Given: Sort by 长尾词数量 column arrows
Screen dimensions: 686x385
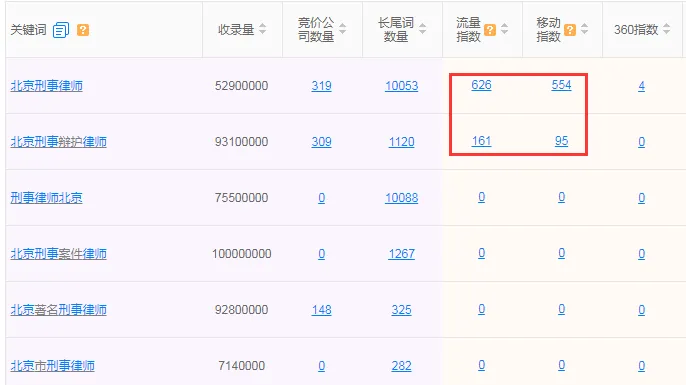Looking at the screenshot, I should click(423, 29).
